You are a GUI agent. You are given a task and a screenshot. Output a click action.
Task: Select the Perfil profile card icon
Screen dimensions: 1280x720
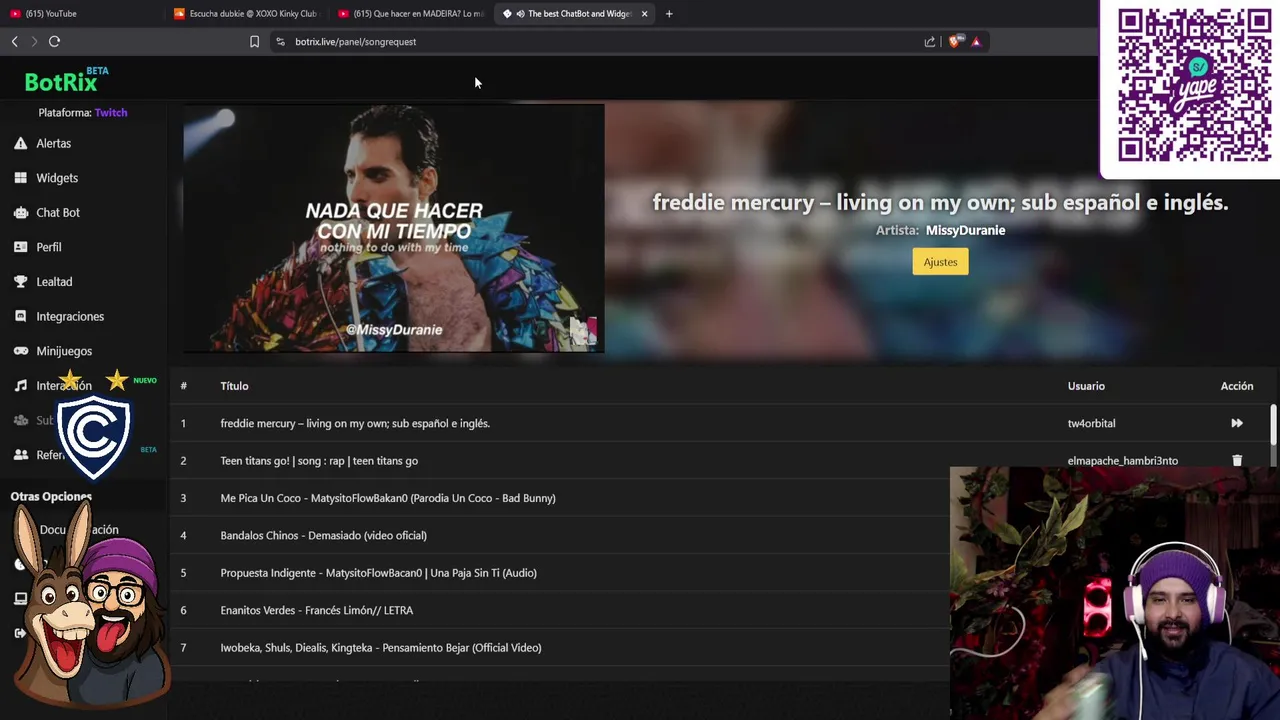20,247
